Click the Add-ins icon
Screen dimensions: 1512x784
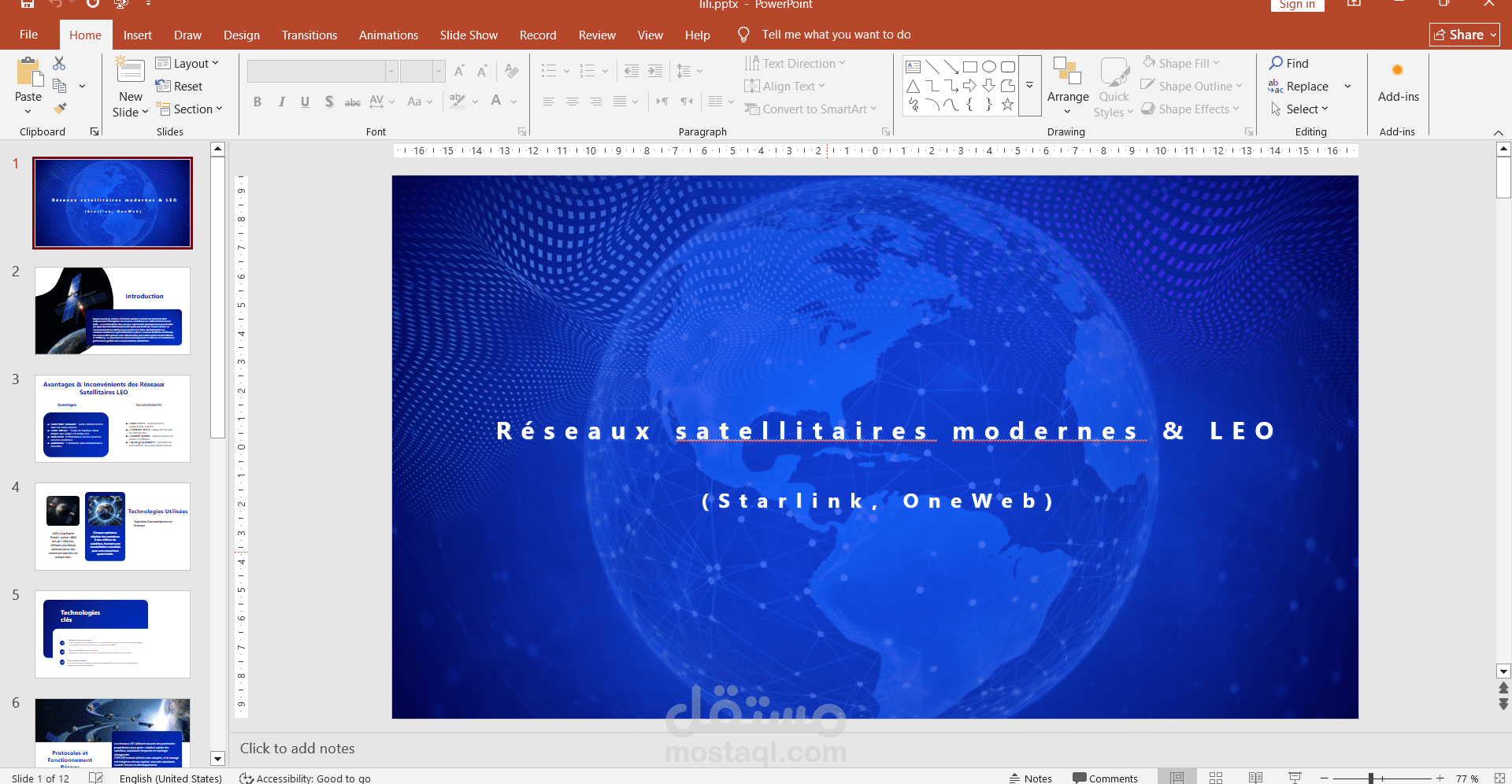click(1398, 70)
